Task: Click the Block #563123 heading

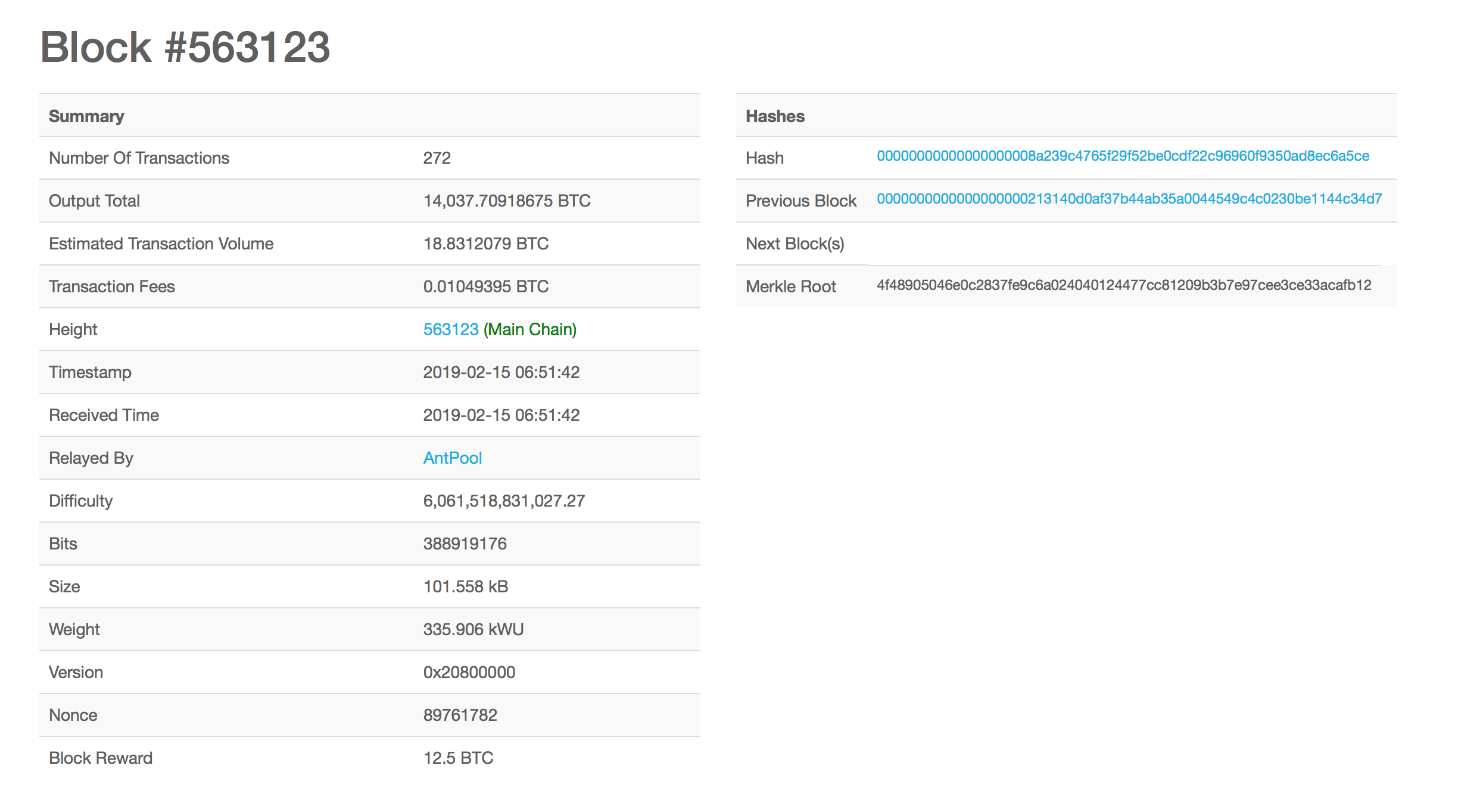Action: 185,47
